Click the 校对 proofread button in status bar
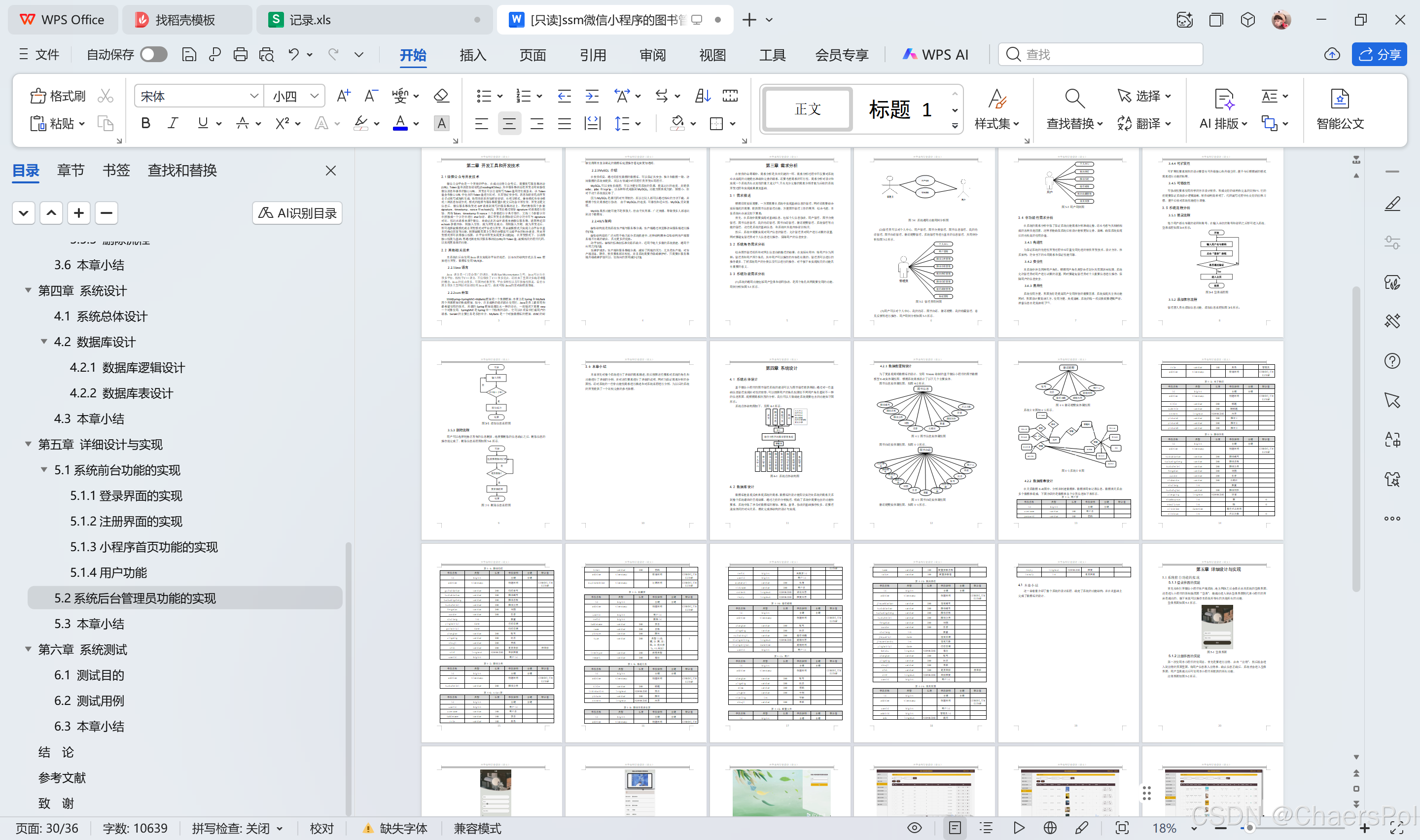 click(321, 829)
